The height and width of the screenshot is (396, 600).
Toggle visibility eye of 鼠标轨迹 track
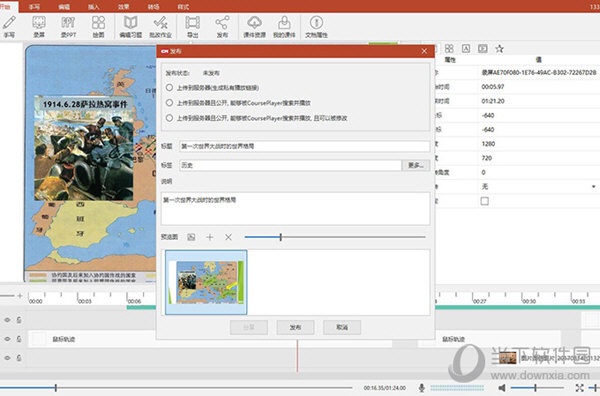click(7, 339)
